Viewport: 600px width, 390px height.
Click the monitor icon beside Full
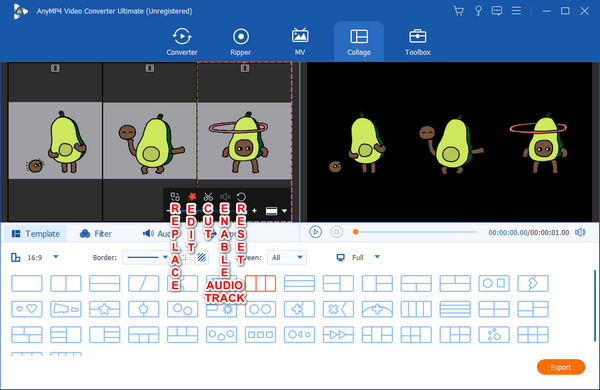pos(340,257)
